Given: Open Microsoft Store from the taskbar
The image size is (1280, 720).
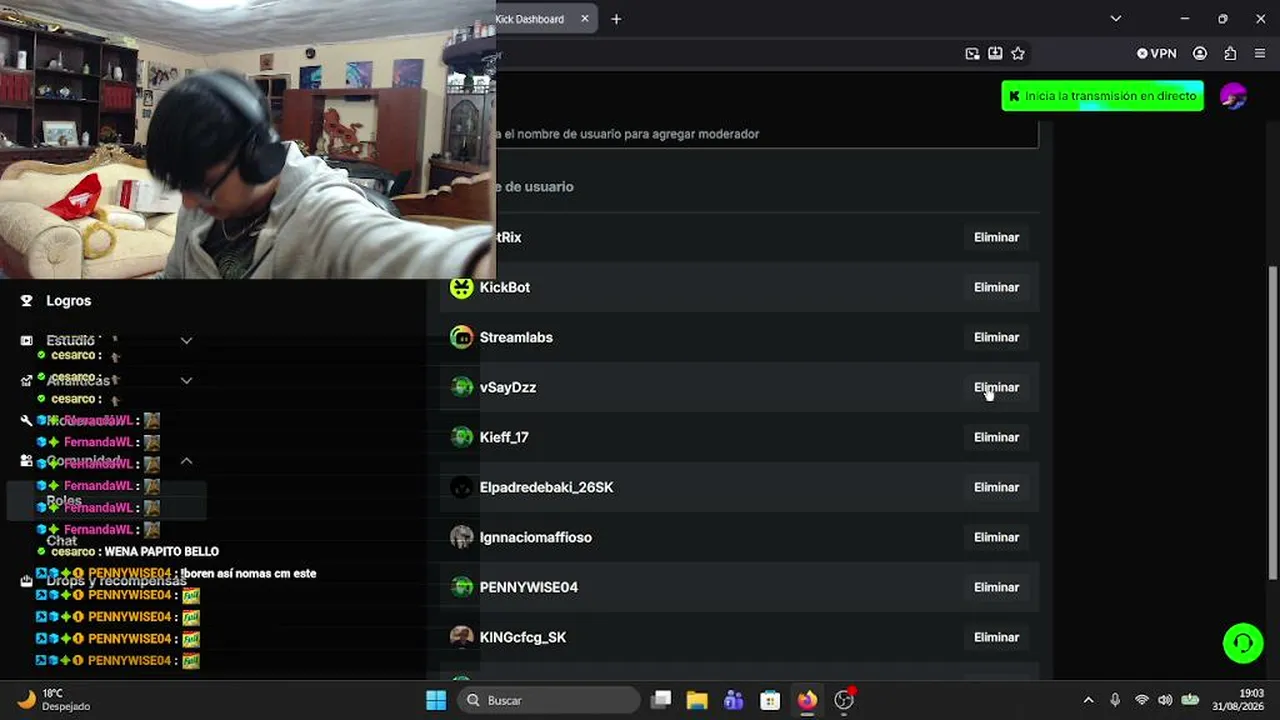Looking at the screenshot, I should [x=769, y=700].
